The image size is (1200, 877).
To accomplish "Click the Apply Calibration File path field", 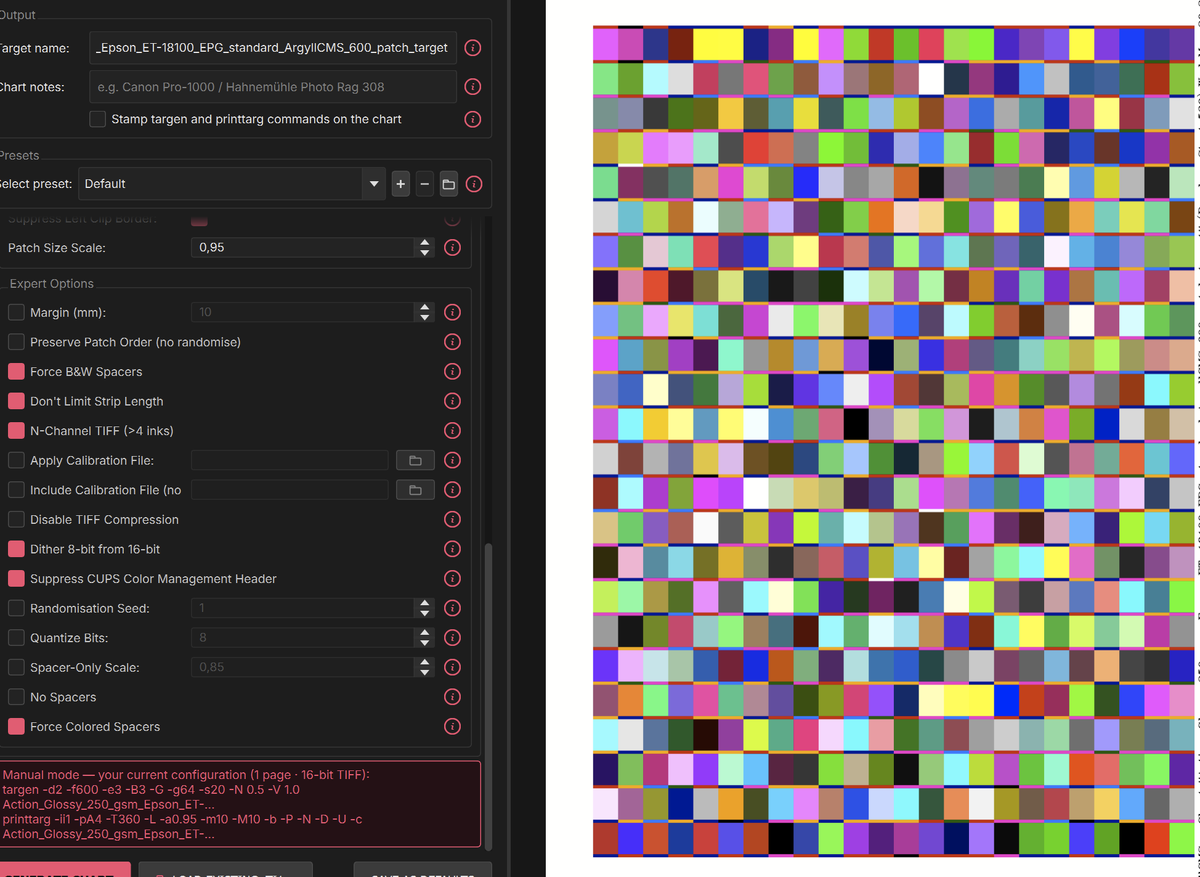I will coord(290,460).
